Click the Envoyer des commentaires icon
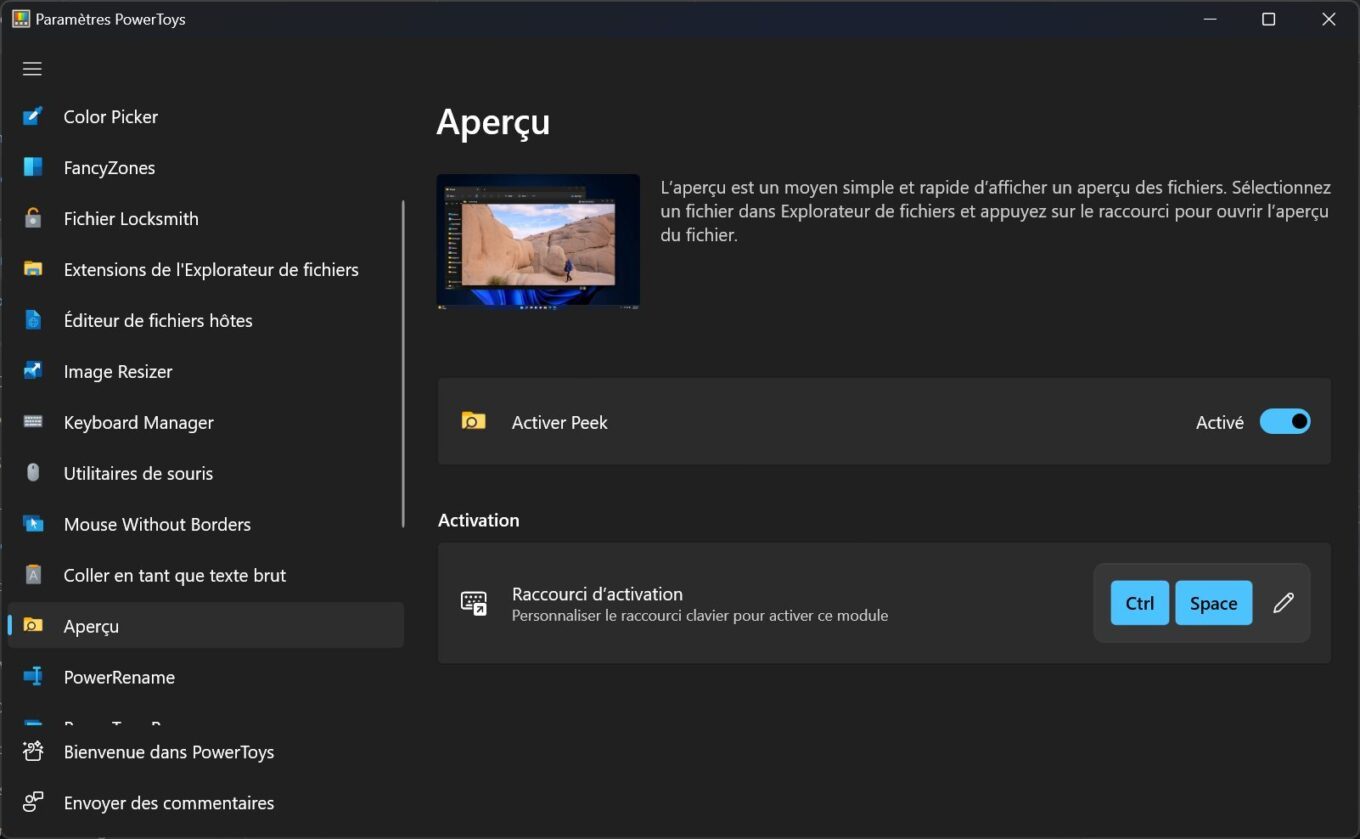The width and height of the screenshot is (1360, 839). click(33, 803)
